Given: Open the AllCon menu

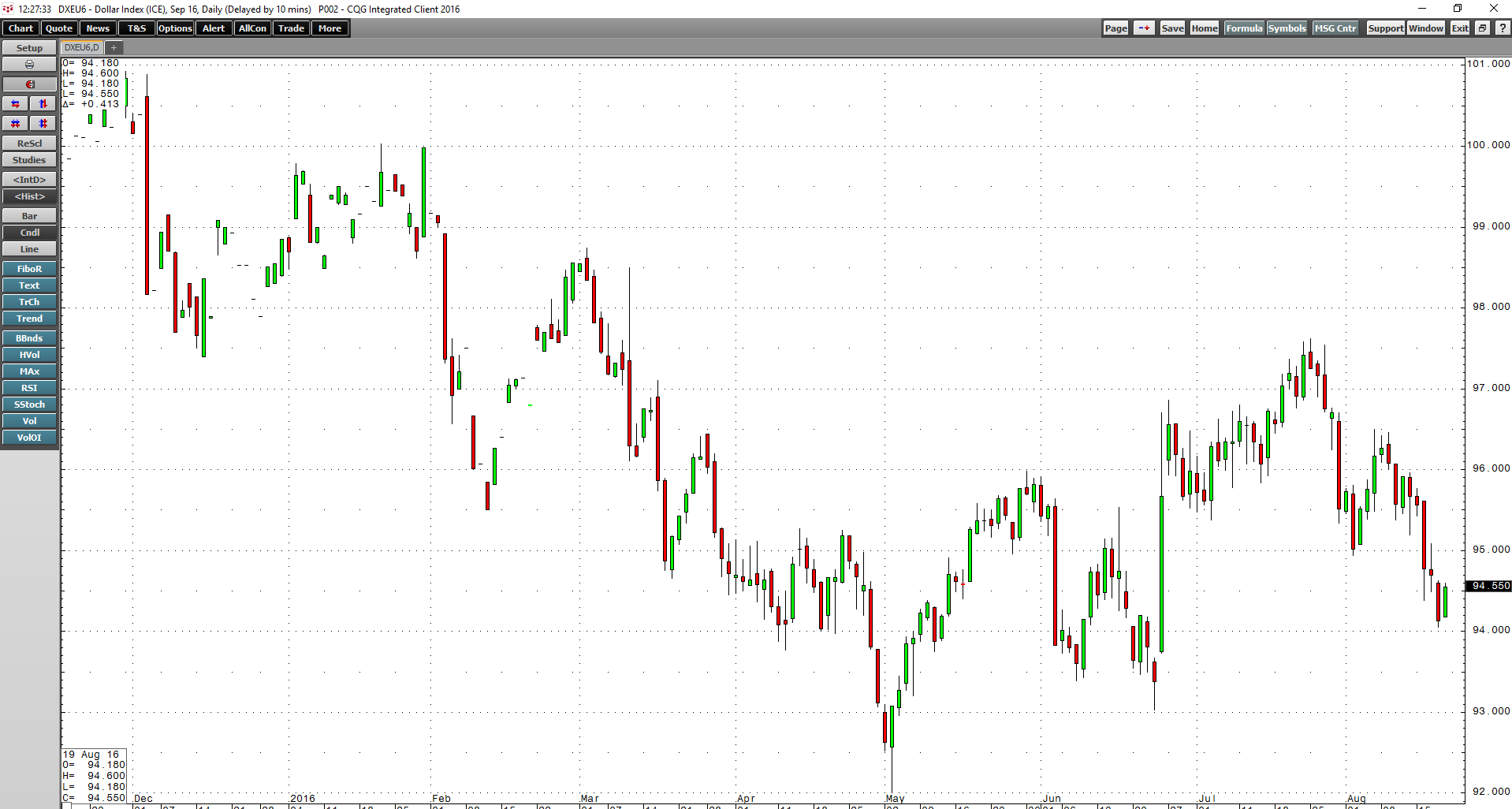Looking at the screenshot, I should [252, 28].
